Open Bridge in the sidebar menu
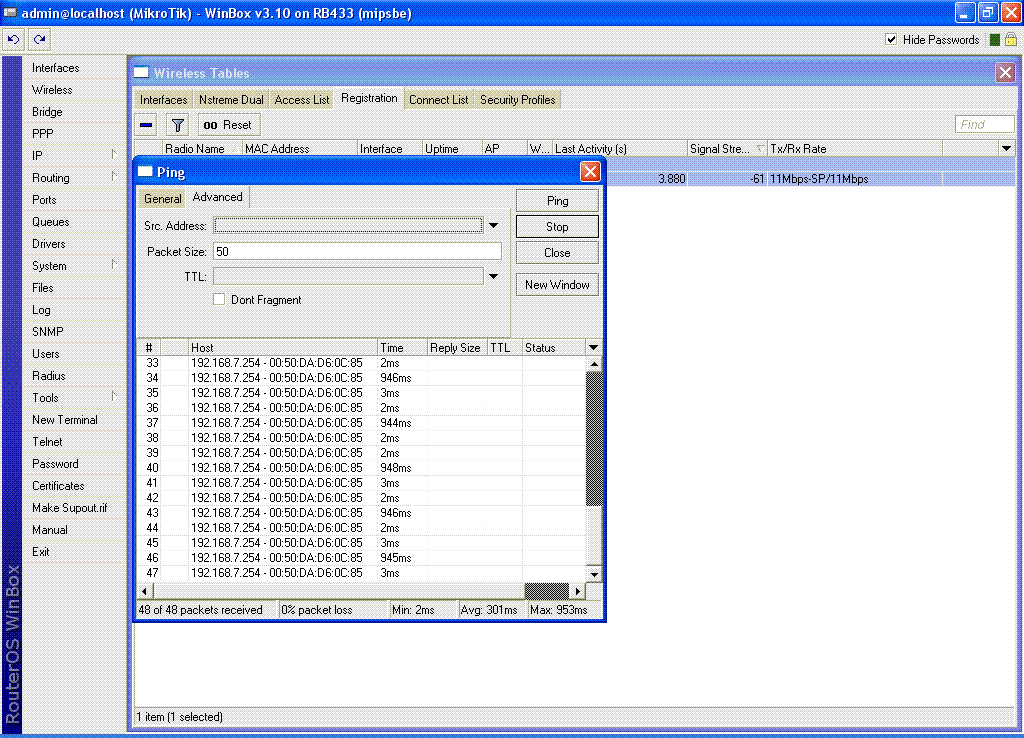 (47, 112)
